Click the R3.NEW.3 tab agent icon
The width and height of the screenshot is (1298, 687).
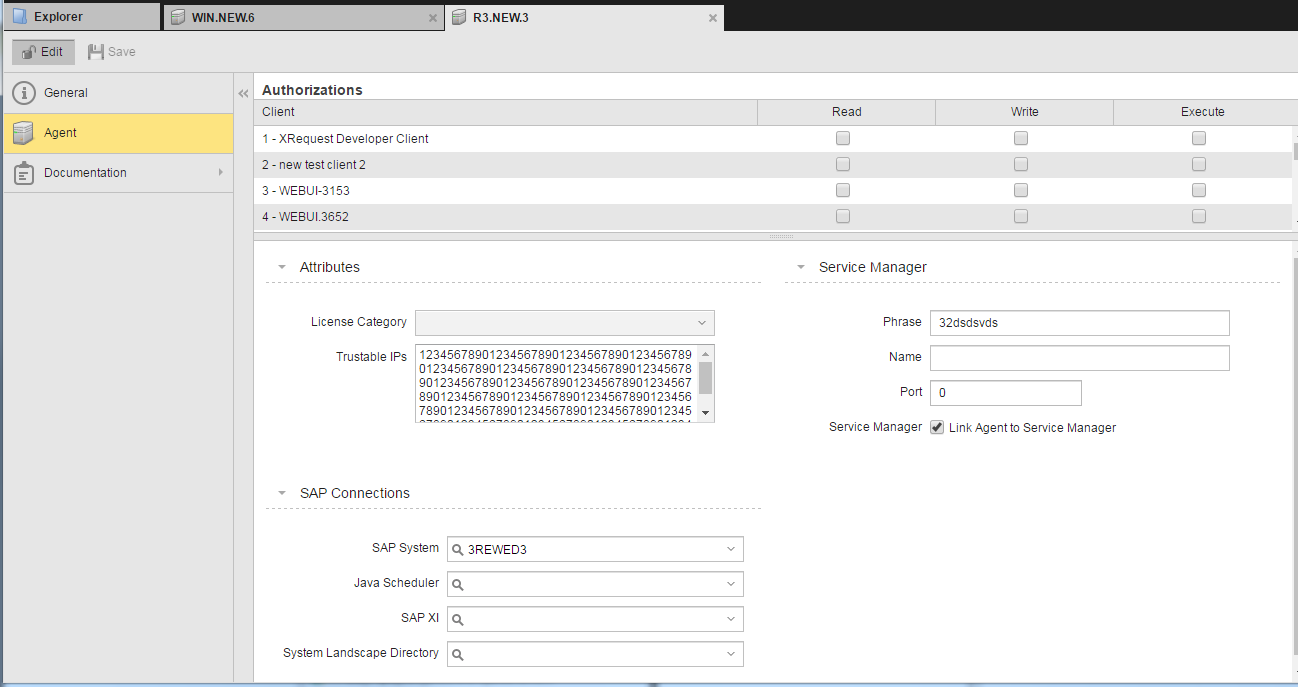458,17
